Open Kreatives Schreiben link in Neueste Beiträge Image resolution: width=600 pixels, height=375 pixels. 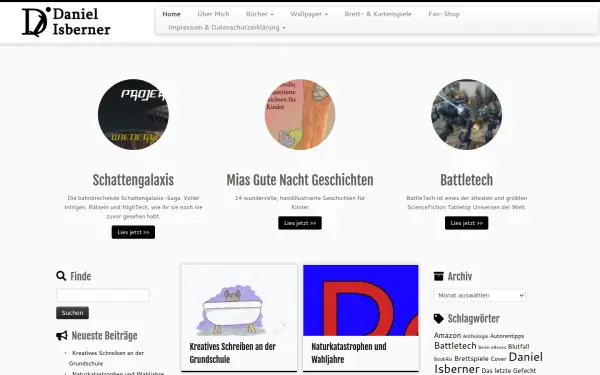click(x=106, y=358)
